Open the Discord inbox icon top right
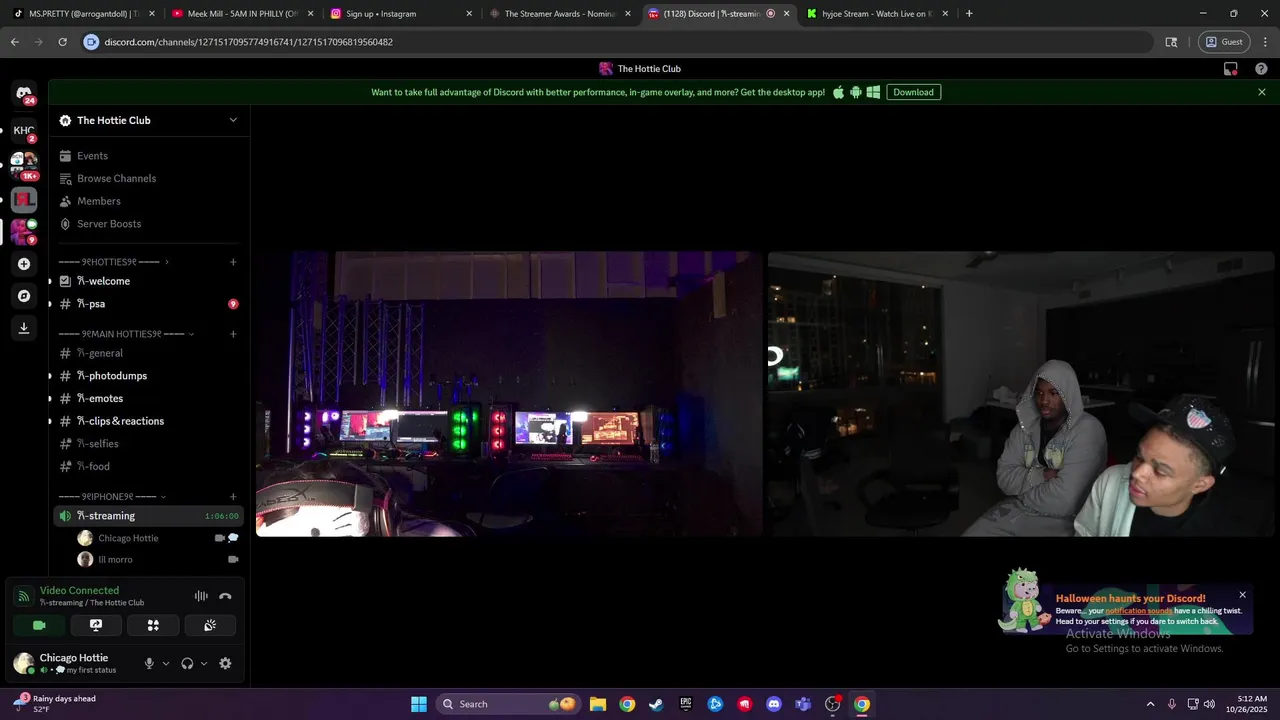 [x=1231, y=69]
